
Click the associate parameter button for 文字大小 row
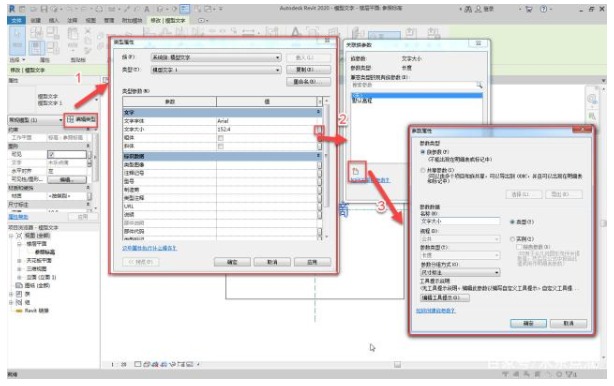coord(319,130)
